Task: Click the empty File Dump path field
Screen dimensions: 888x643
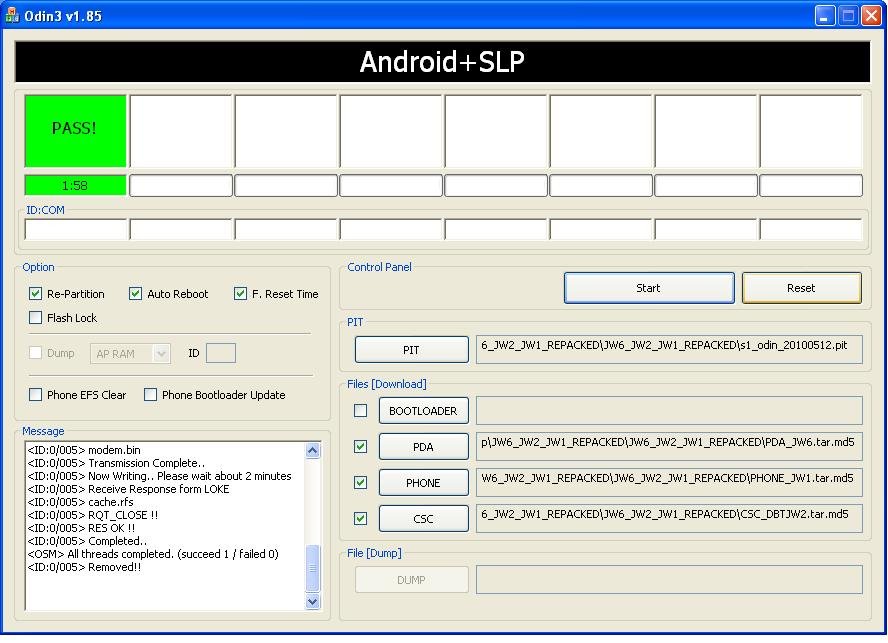Action: tap(669, 580)
